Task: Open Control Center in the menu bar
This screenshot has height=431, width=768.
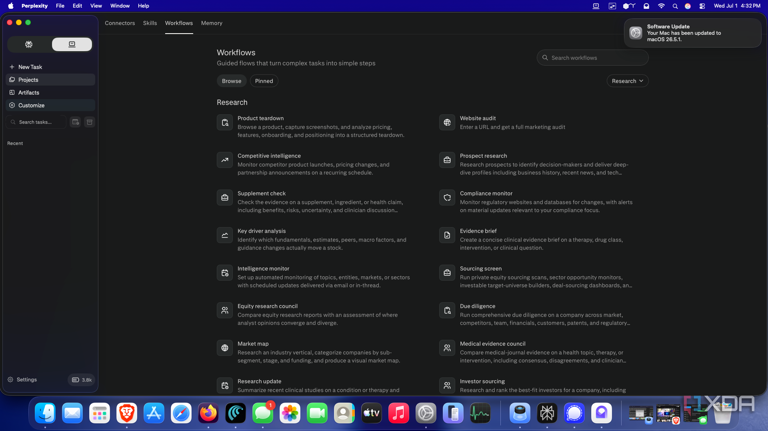Action: [x=702, y=6]
